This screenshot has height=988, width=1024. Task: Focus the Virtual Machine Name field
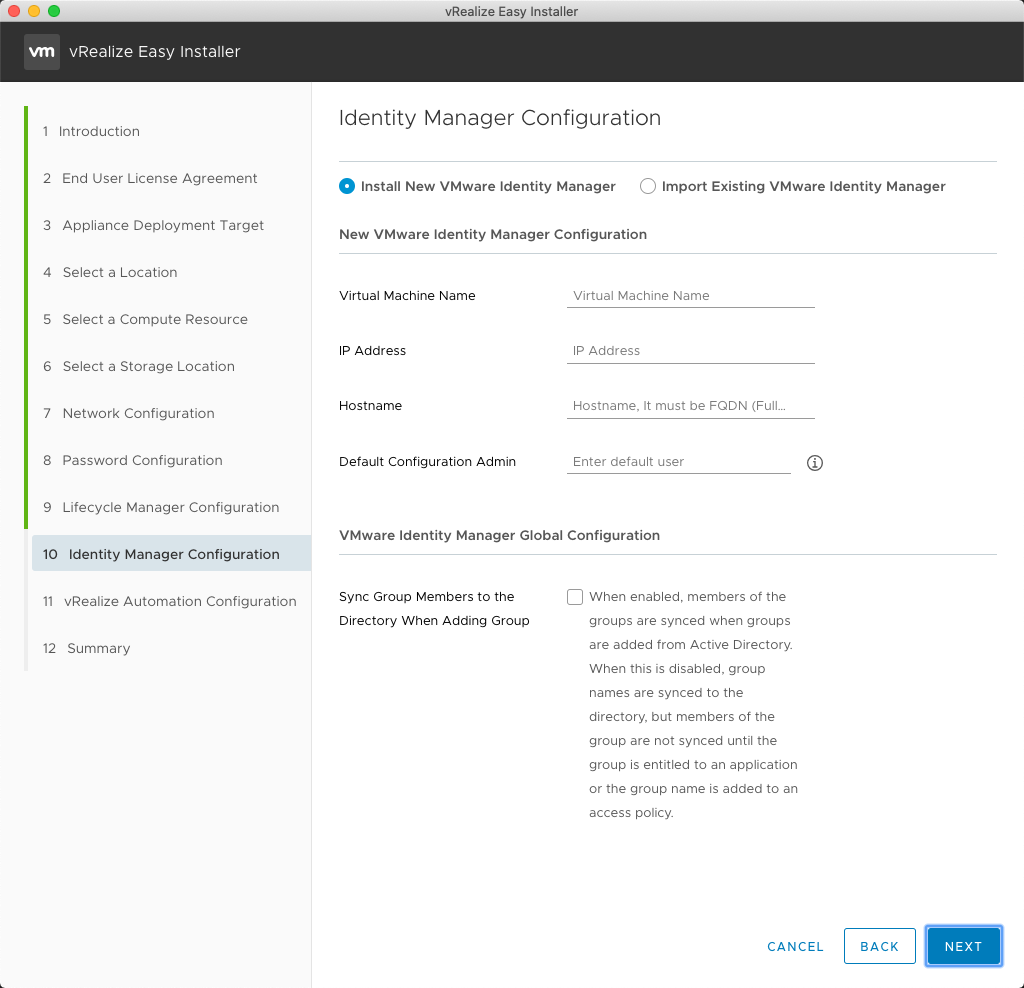tap(690, 296)
